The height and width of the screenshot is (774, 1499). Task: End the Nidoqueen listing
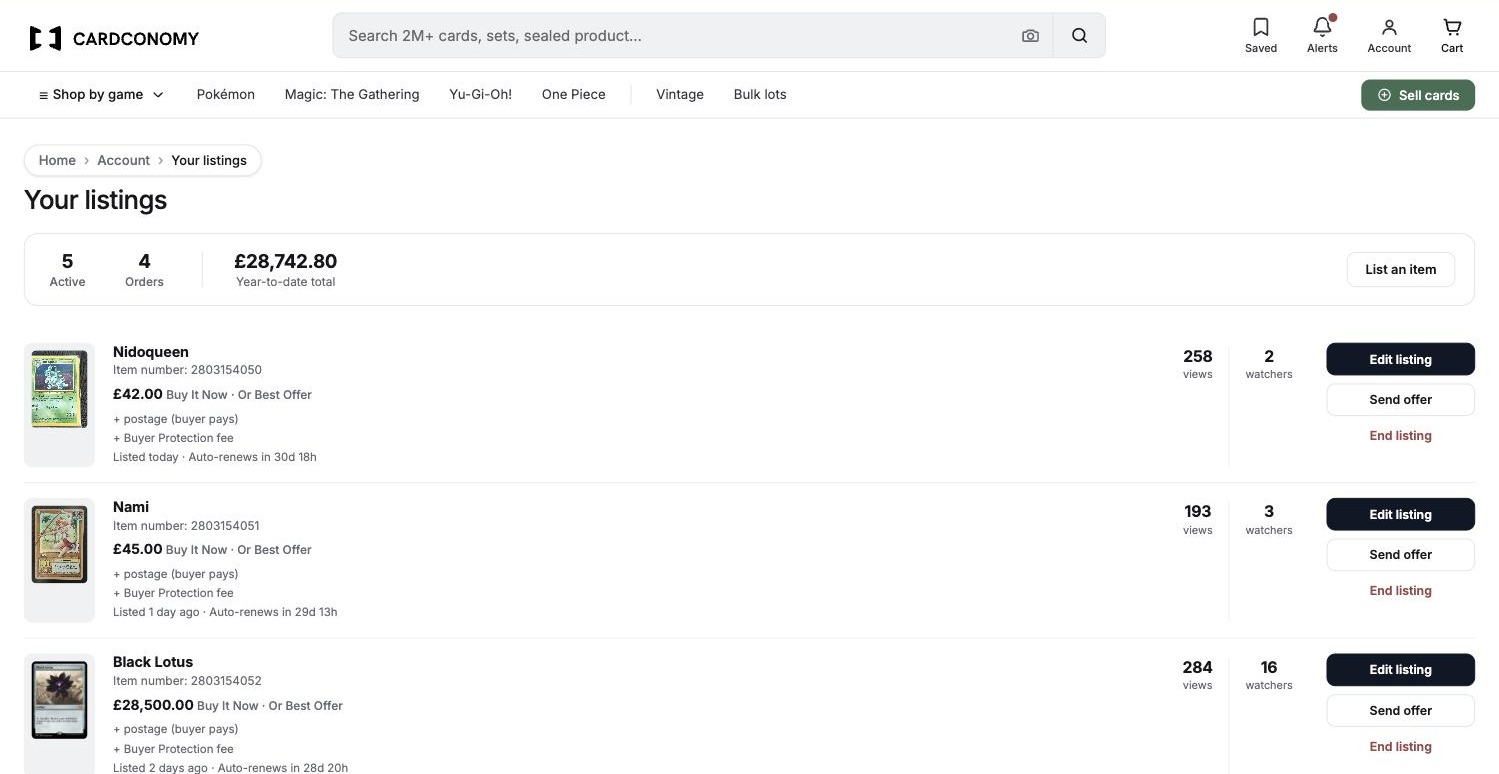[1400, 435]
